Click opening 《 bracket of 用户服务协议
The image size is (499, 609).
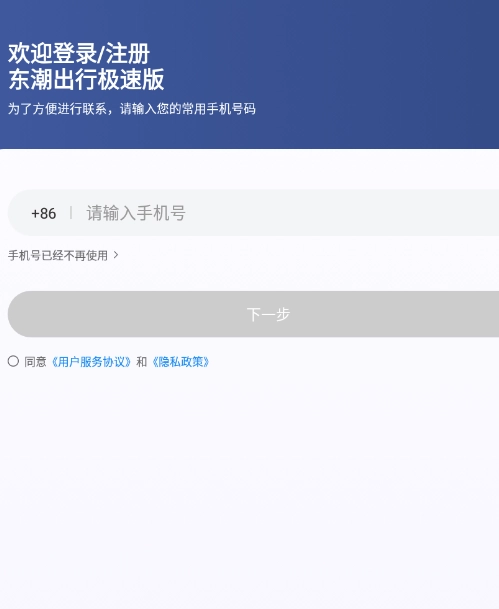pos(54,362)
